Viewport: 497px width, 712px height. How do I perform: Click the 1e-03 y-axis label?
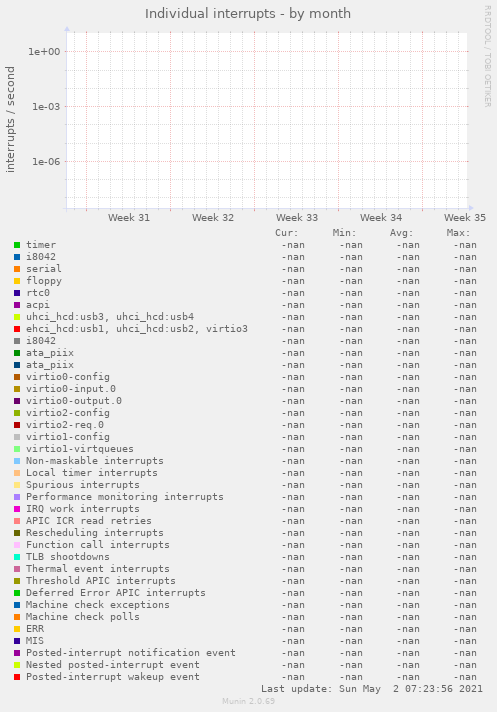46,107
